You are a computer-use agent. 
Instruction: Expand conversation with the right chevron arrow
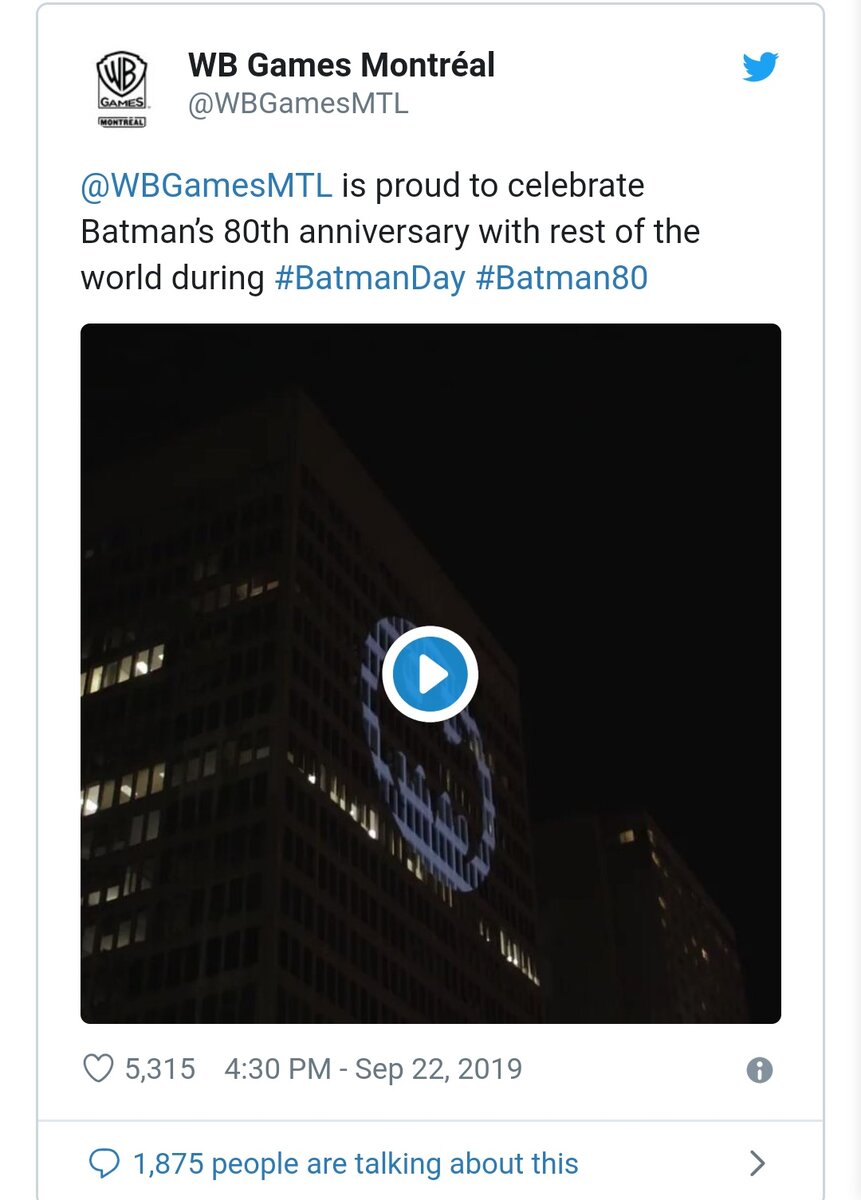coord(757,1163)
